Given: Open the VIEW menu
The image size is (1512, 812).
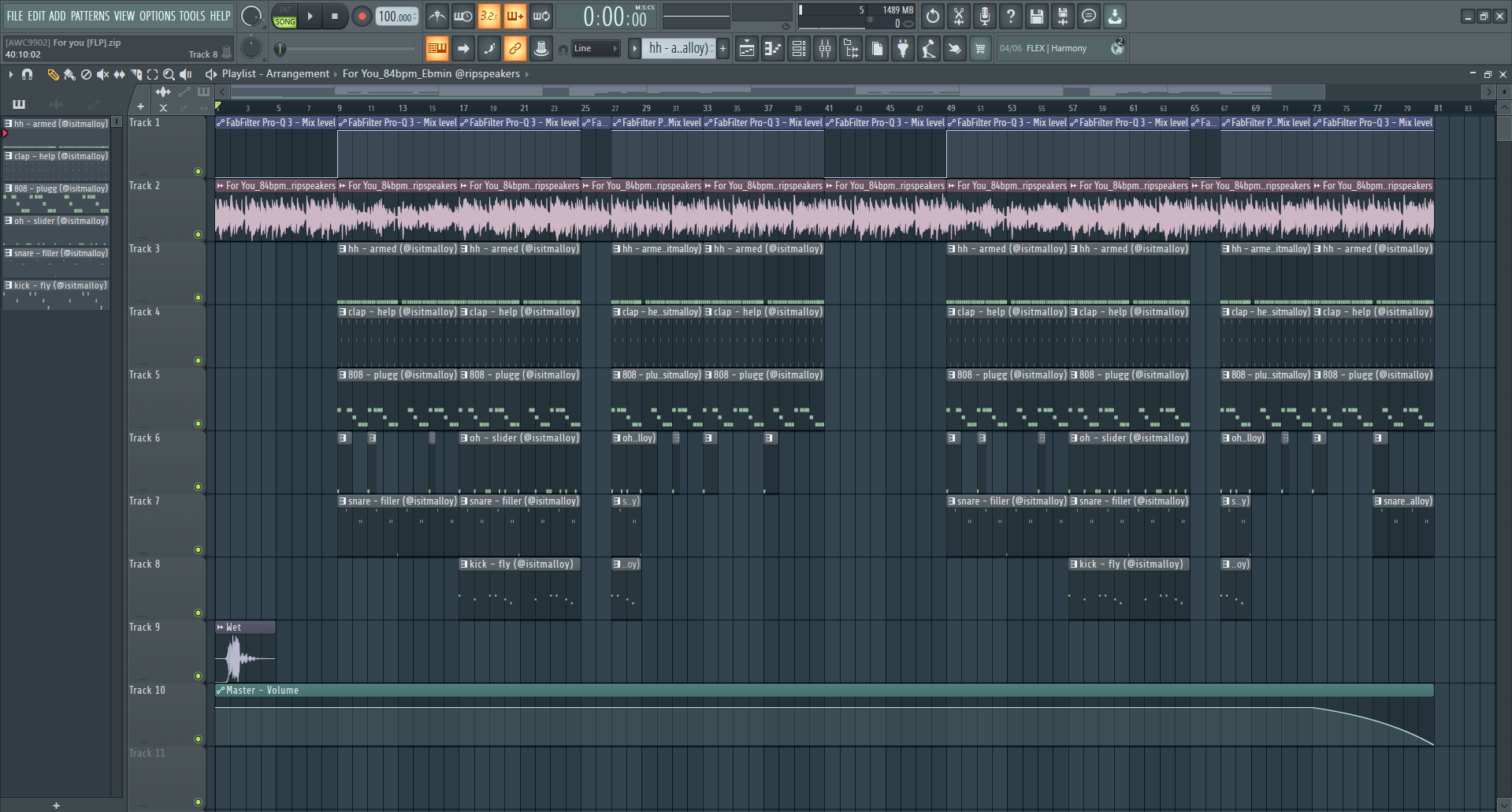Looking at the screenshot, I should click(x=124, y=16).
